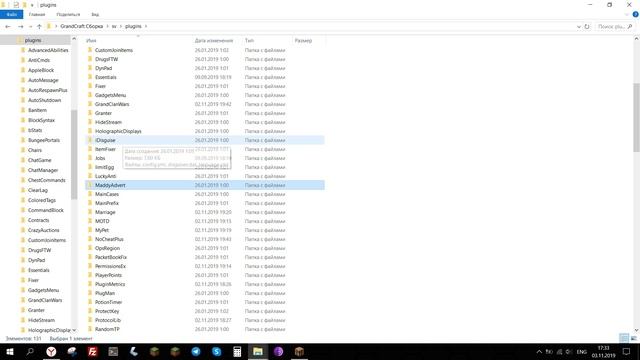Image resolution: width=640 pixels, height=360 pixels.
Task: Select the ProtocolLib folder name
Action: [108, 320]
